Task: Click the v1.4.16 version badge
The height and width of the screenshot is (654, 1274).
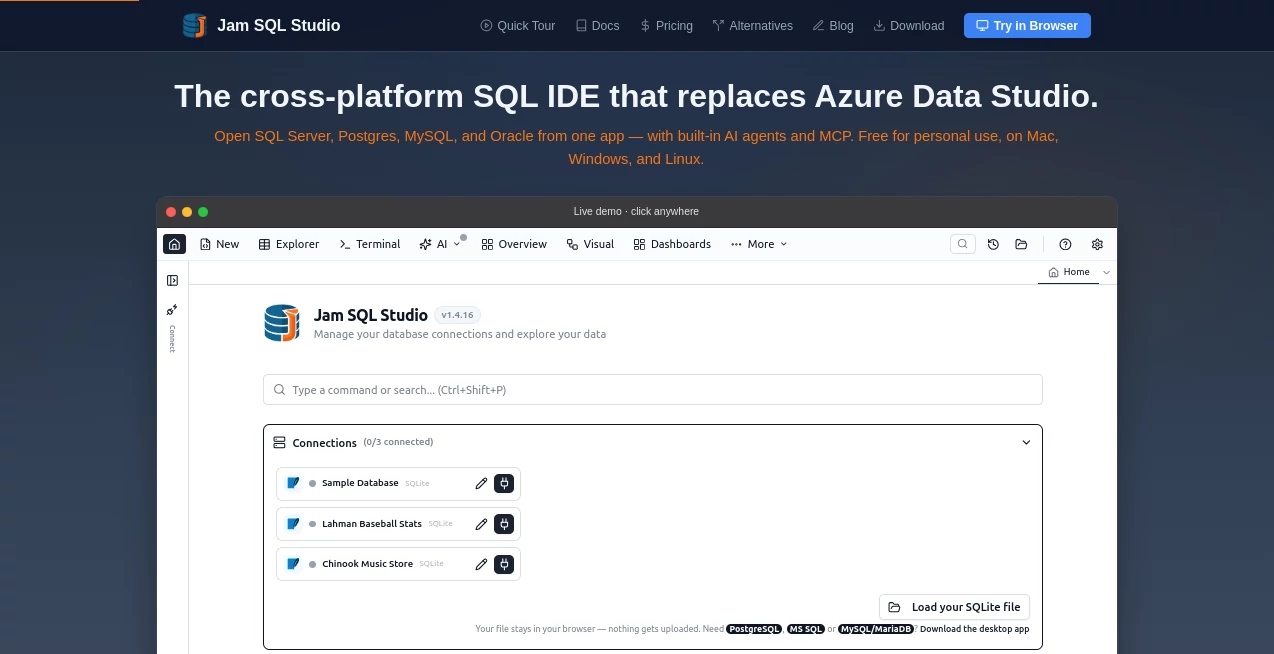Action: (x=457, y=315)
